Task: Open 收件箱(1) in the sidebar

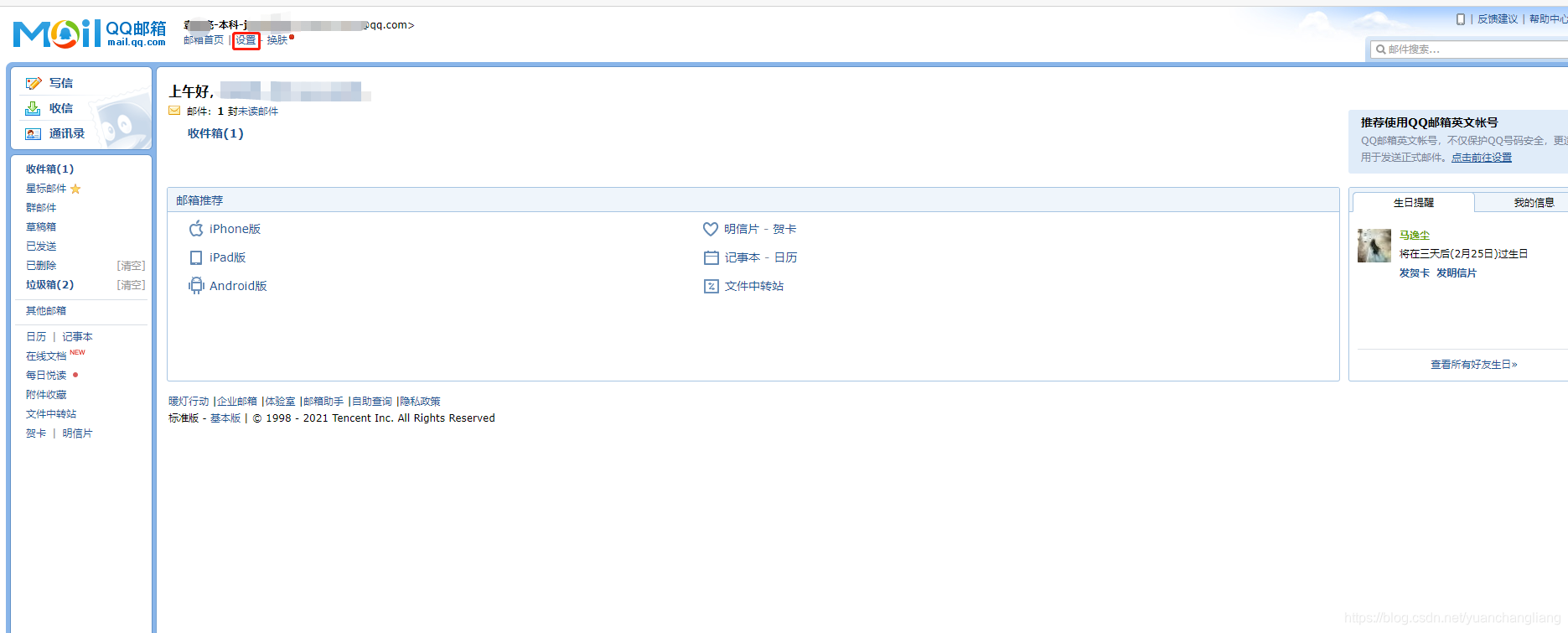Action: pyautogui.click(x=49, y=169)
